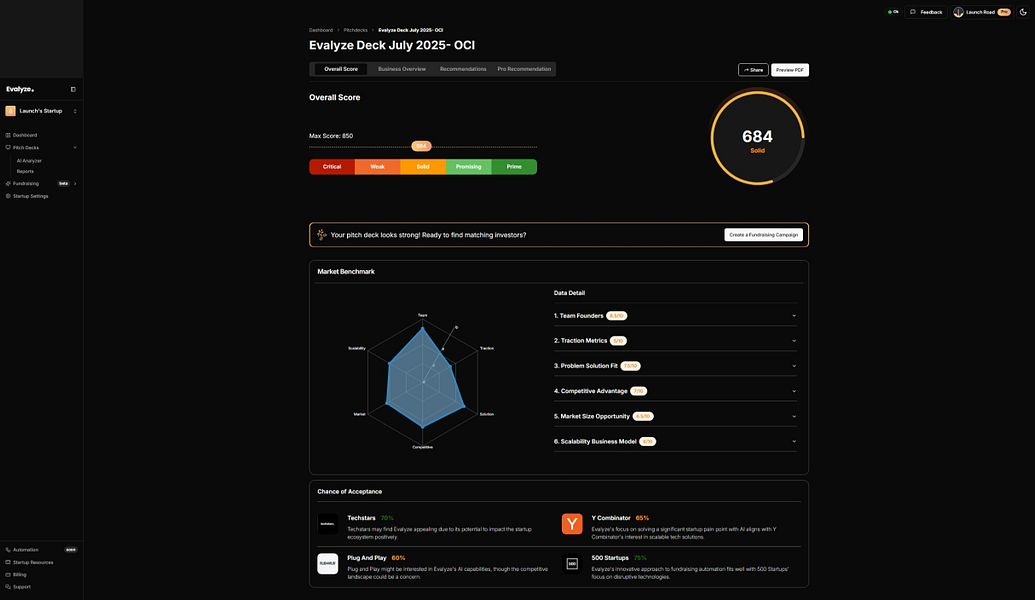Screen dimensions: 1035x600
Task: Click the green status indicator dot
Action: (890, 12)
